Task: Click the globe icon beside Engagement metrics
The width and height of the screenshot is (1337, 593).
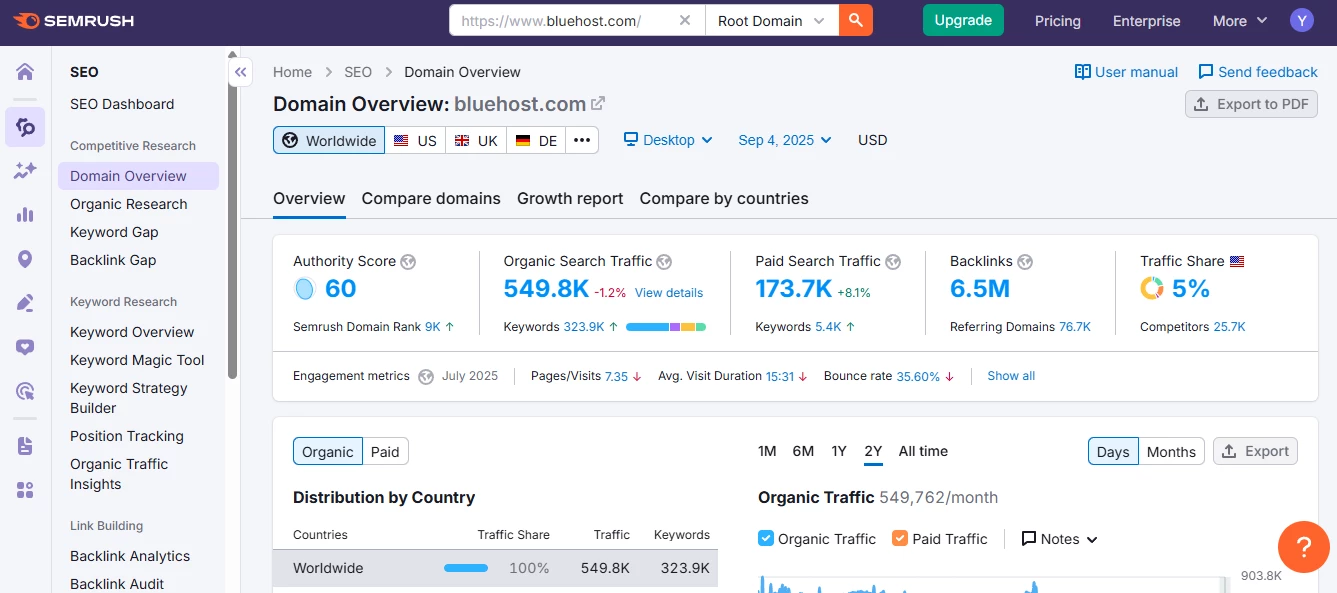Action: (x=426, y=377)
